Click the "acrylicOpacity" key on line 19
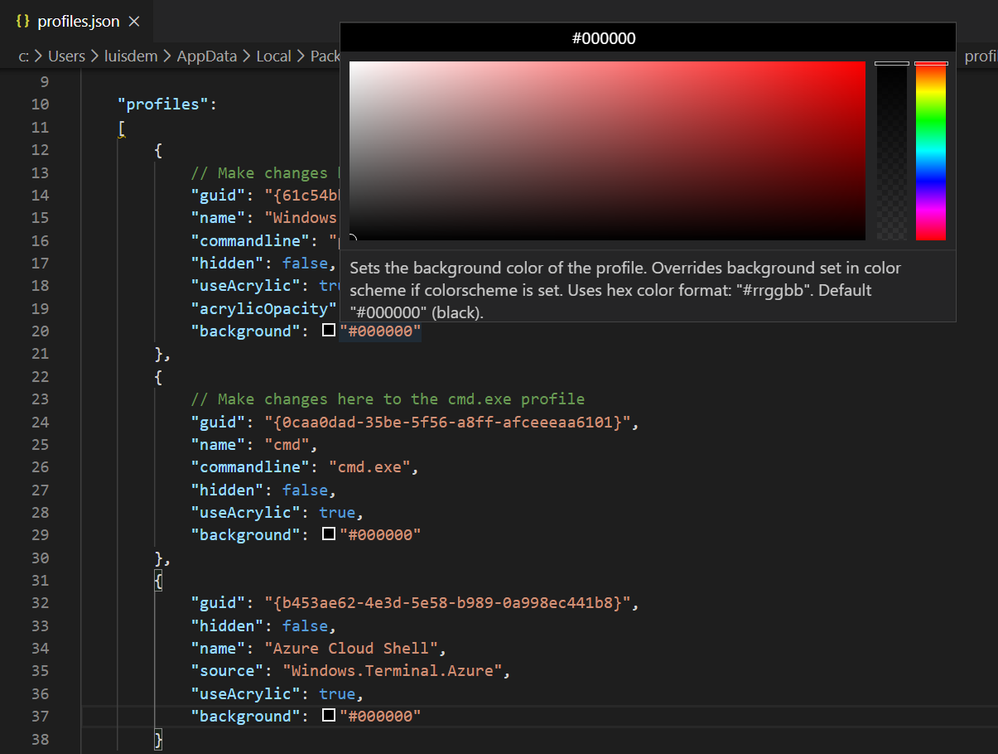This screenshot has height=754, width=998. [264, 309]
